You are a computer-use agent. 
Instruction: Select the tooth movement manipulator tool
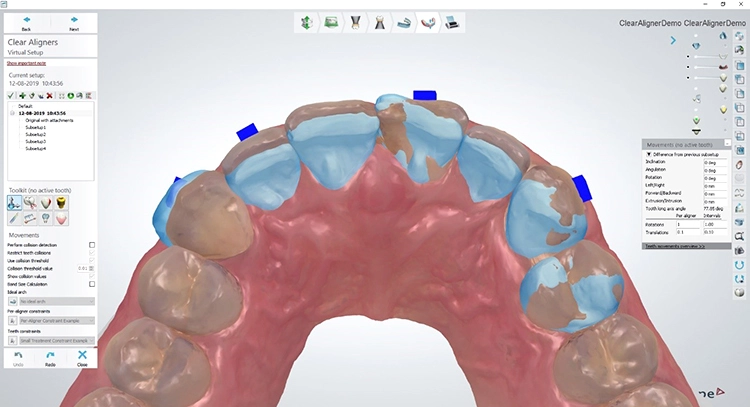coord(14,203)
